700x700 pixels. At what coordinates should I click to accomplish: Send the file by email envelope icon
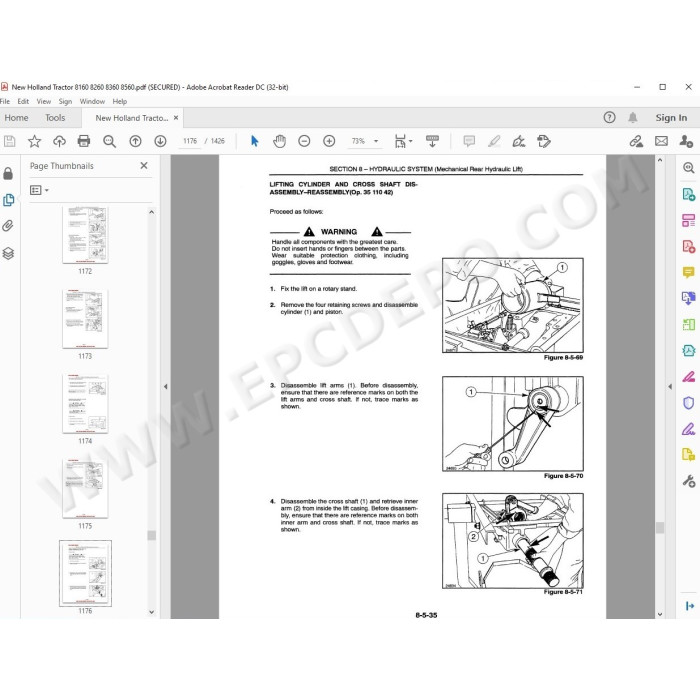tap(661, 142)
